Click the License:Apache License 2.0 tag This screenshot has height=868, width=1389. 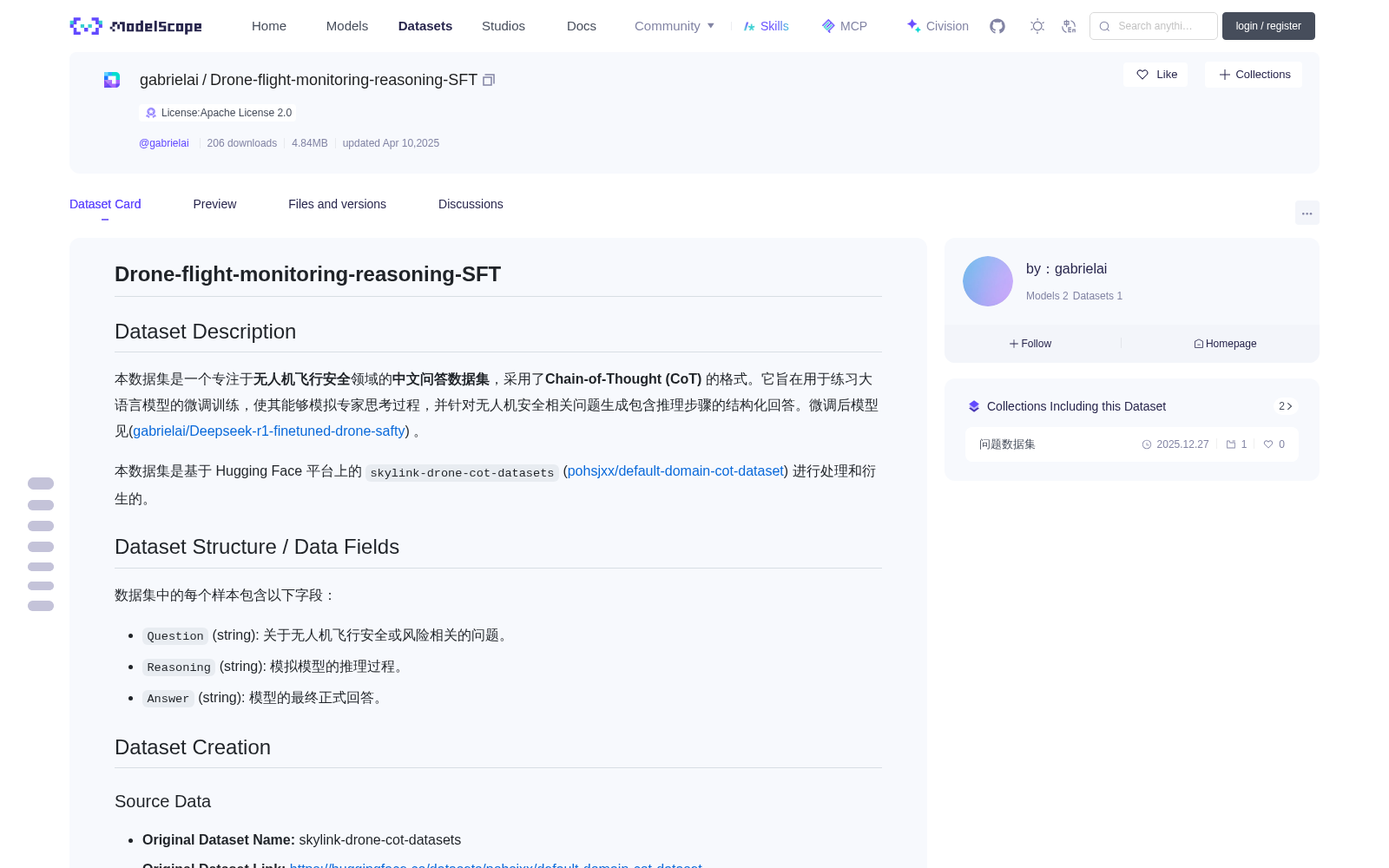(218, 113)
